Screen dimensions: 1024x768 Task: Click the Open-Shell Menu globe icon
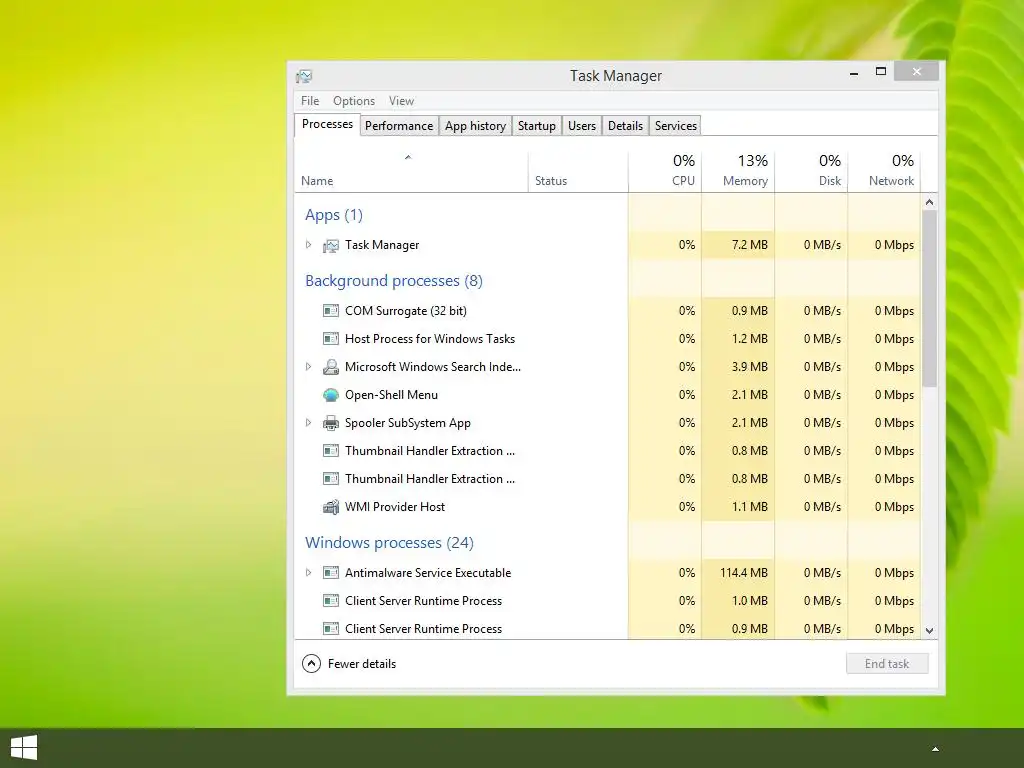(x=331, y=395)
